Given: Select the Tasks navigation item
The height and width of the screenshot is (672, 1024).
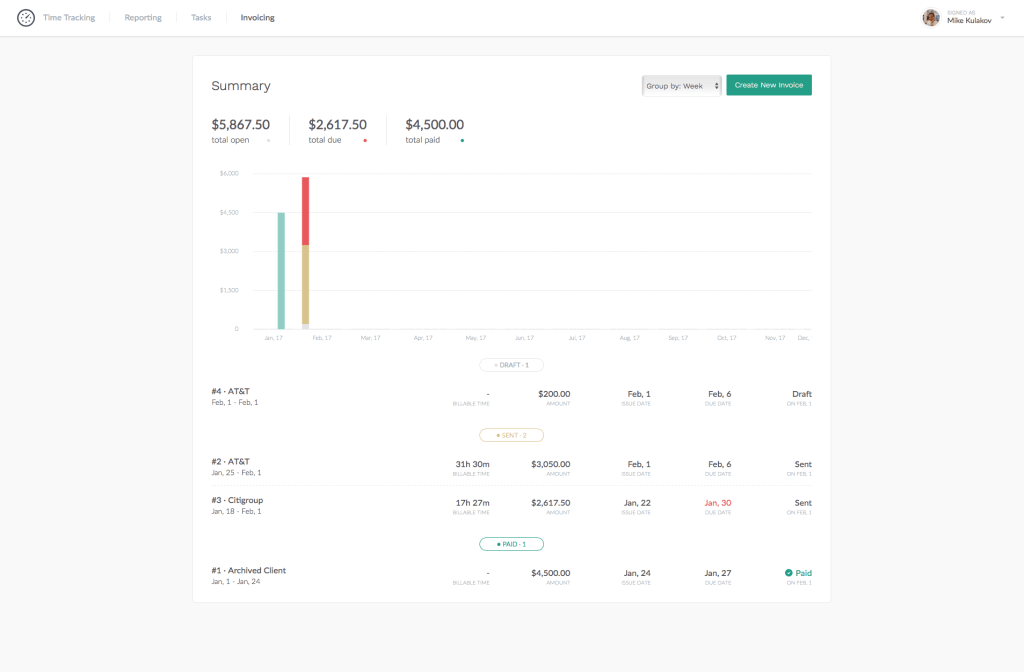Looking at the screenshot, I should pyautogui.click(x=200, y=17).
